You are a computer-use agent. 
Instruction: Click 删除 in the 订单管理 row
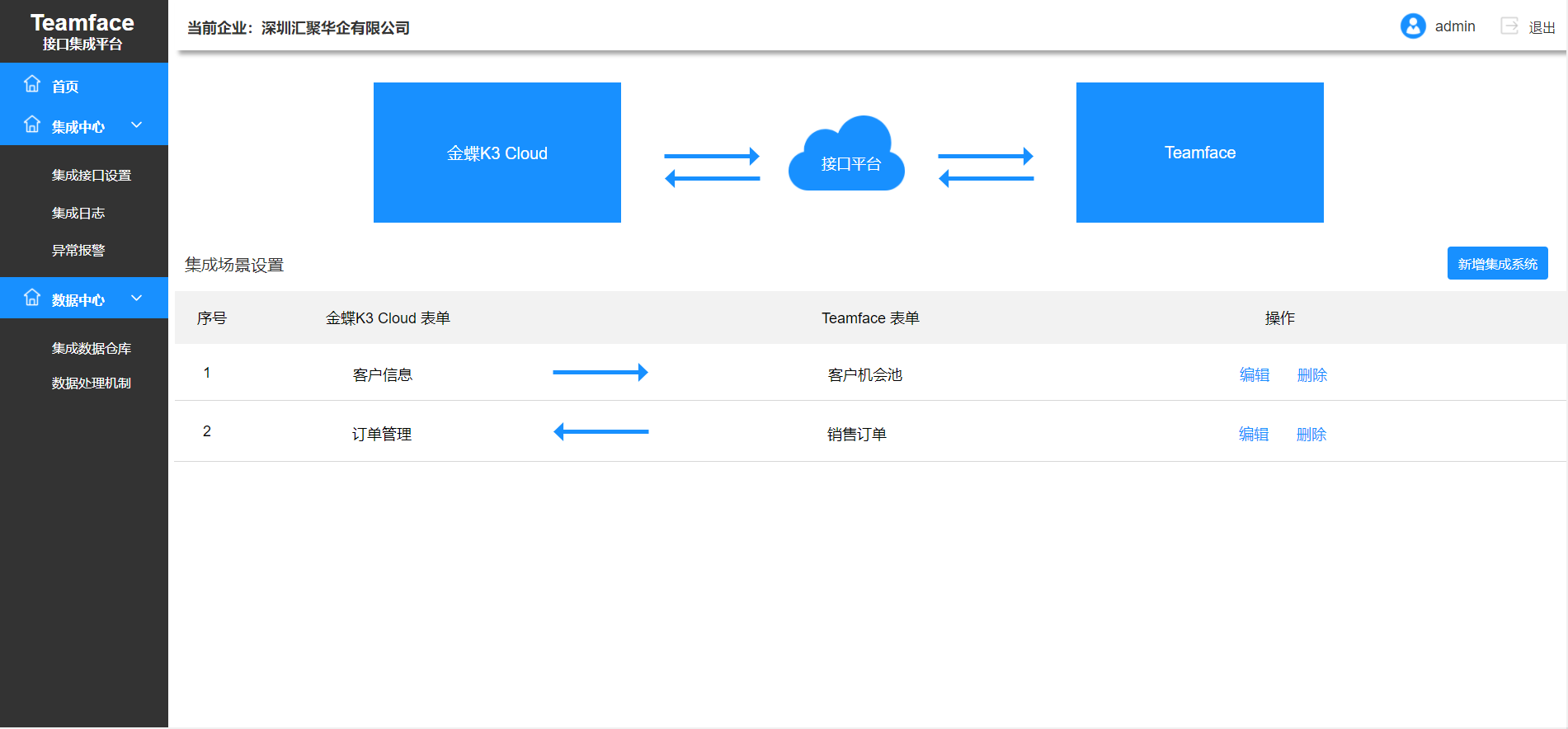point(1311,435)
